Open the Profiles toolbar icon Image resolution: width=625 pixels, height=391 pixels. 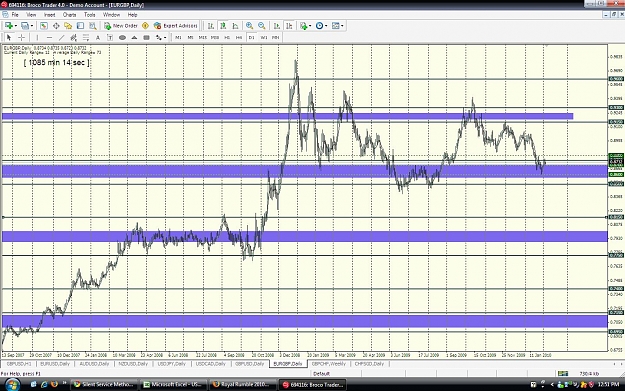25,26
